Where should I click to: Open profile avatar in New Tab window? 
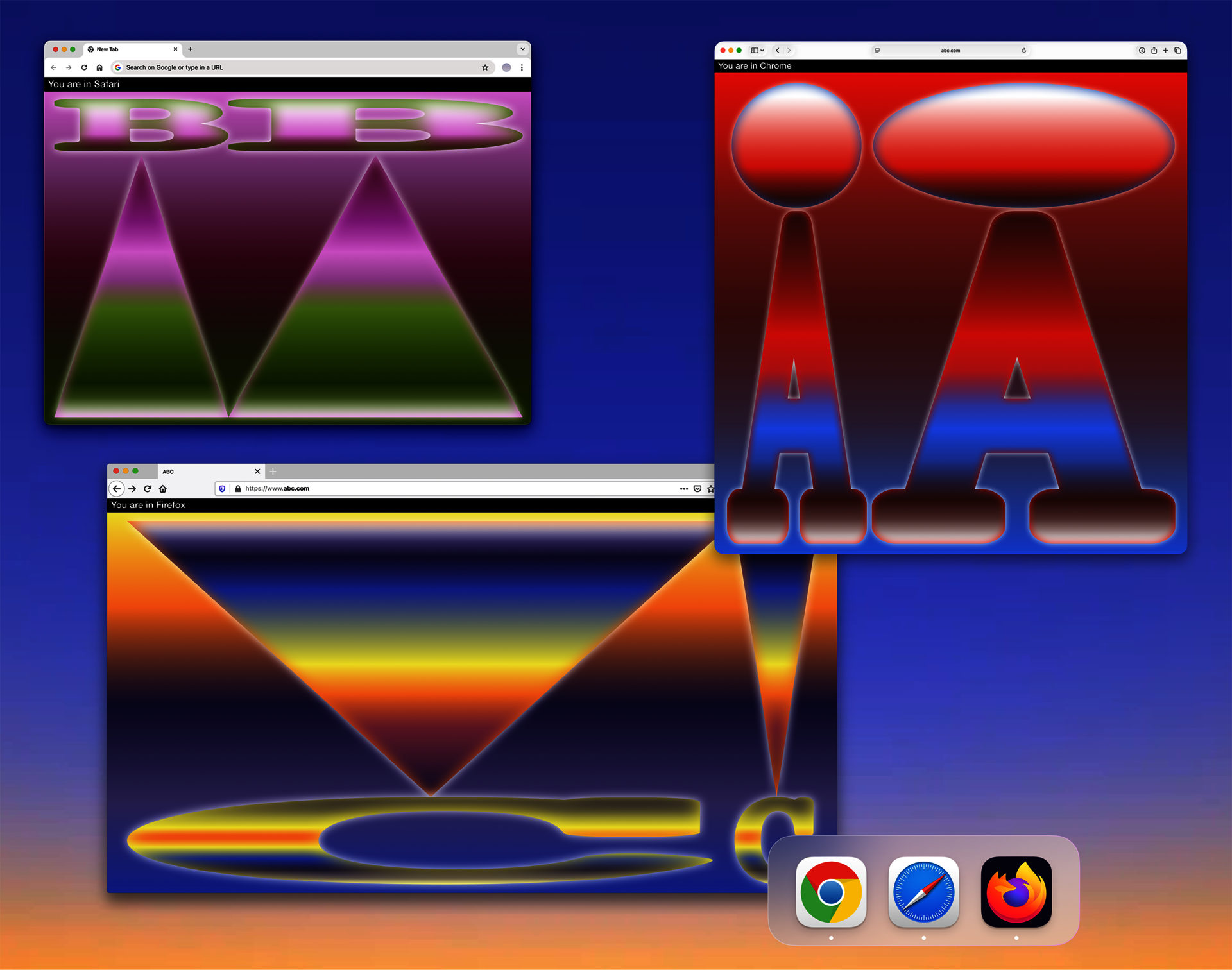pos(506,67)
